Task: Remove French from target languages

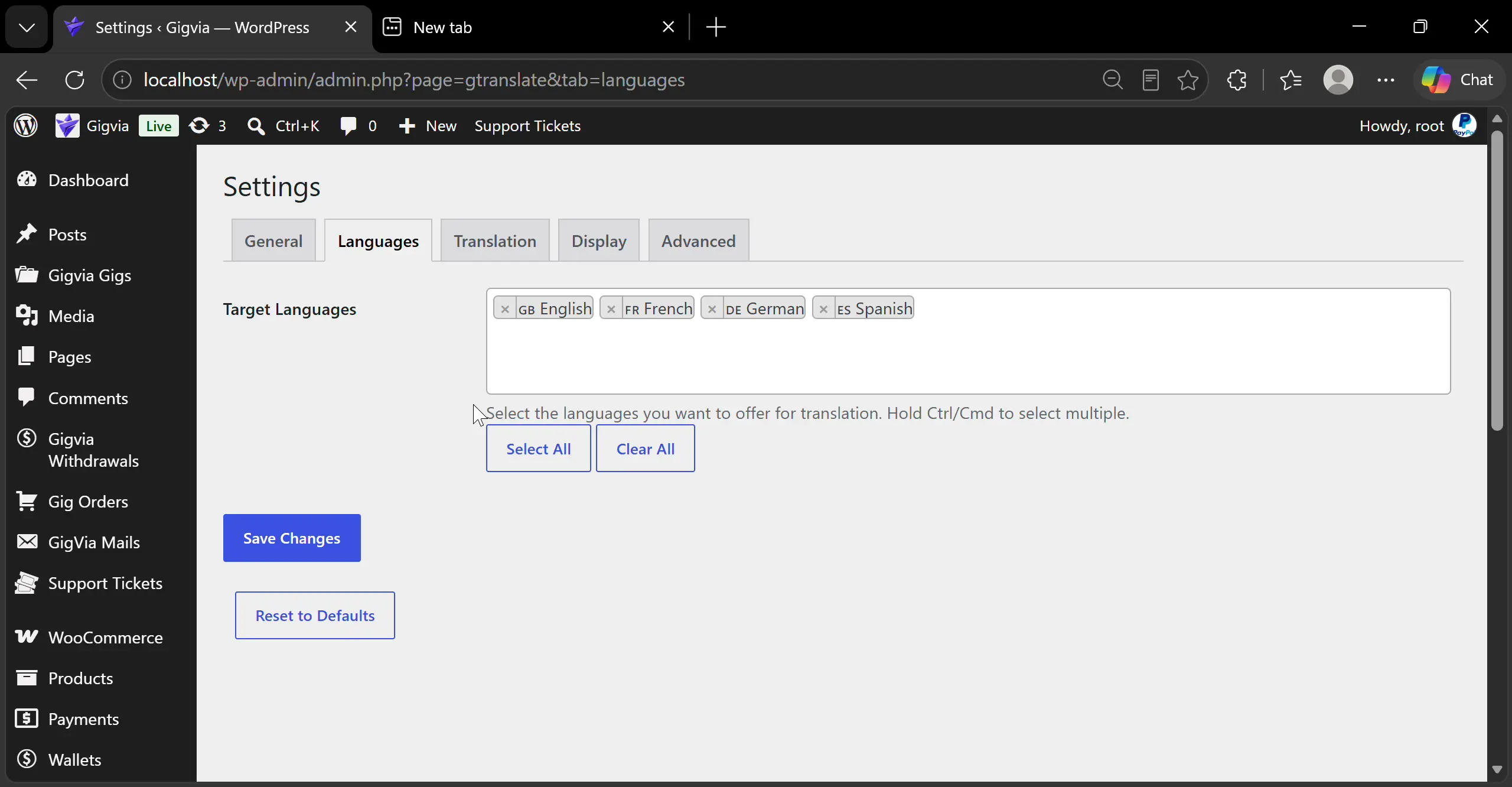Action: (x=611, y=308)
